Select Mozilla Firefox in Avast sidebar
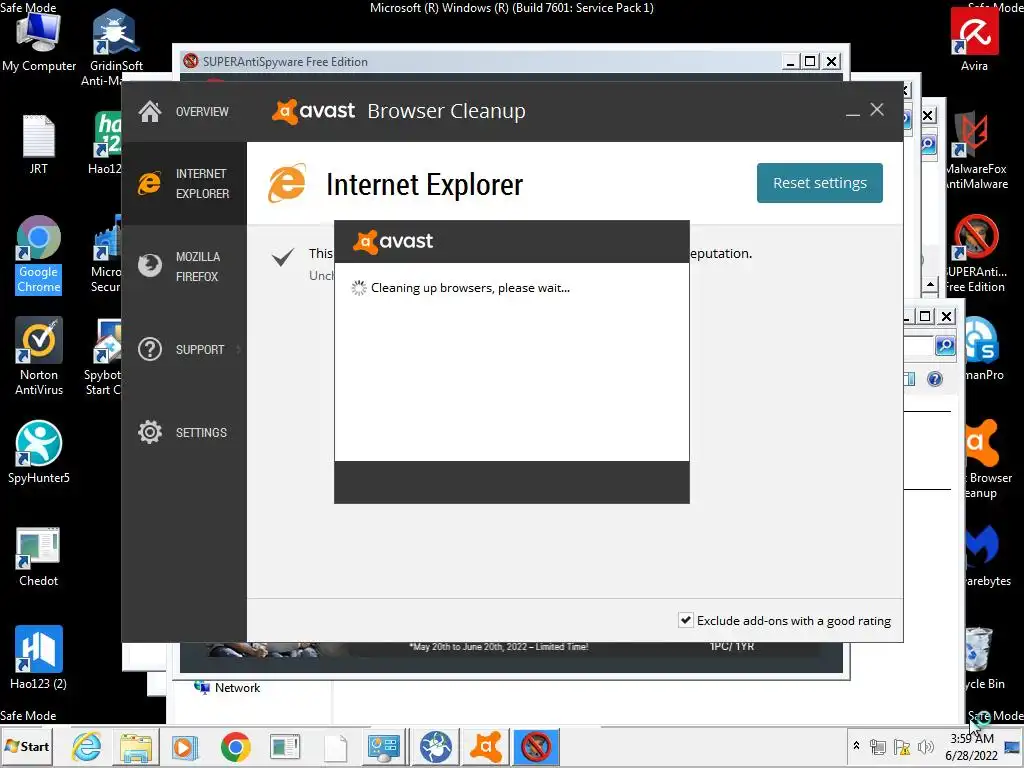 185,266
